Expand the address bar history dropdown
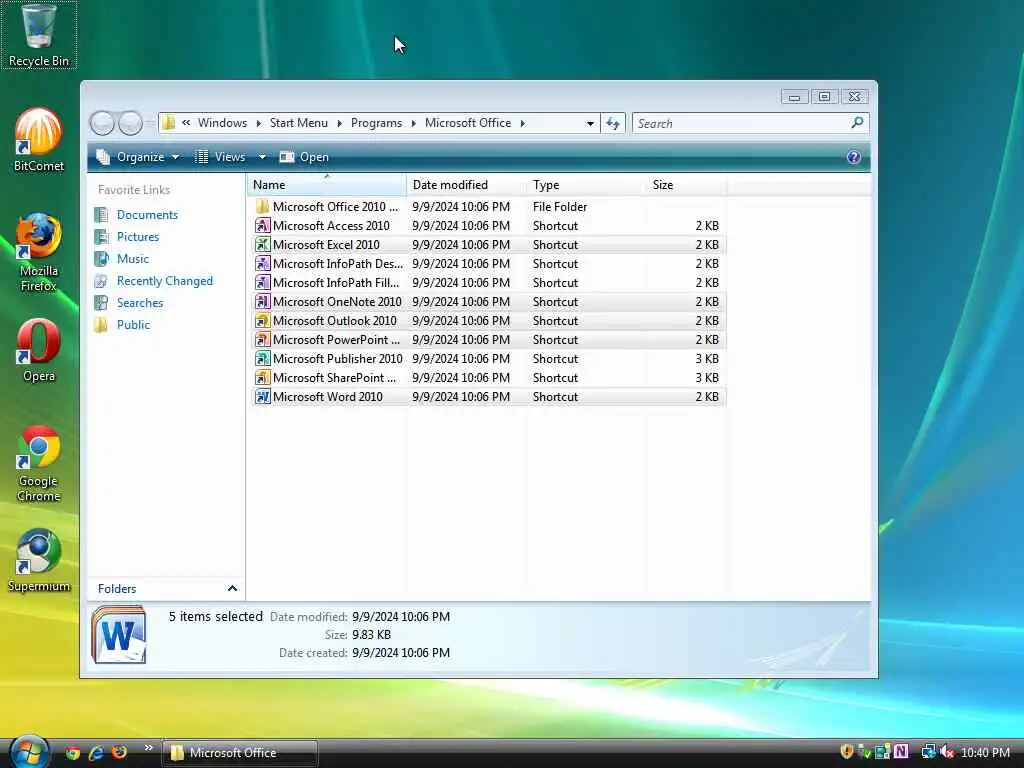Image resolution: width=1024 pixels, height=768 pixels. point(590,123)
